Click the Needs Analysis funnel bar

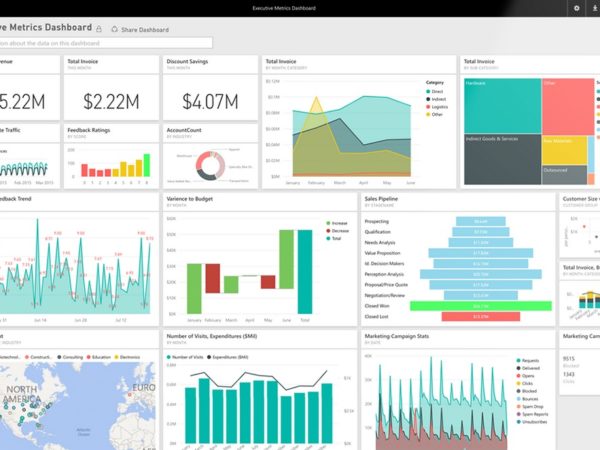(x=481, y=243)
